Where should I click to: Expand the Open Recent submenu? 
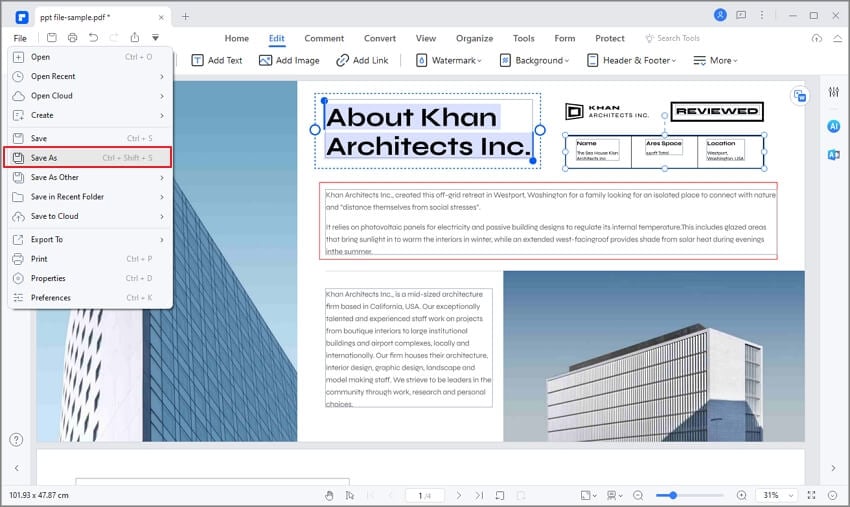click(x=90, y=76)
